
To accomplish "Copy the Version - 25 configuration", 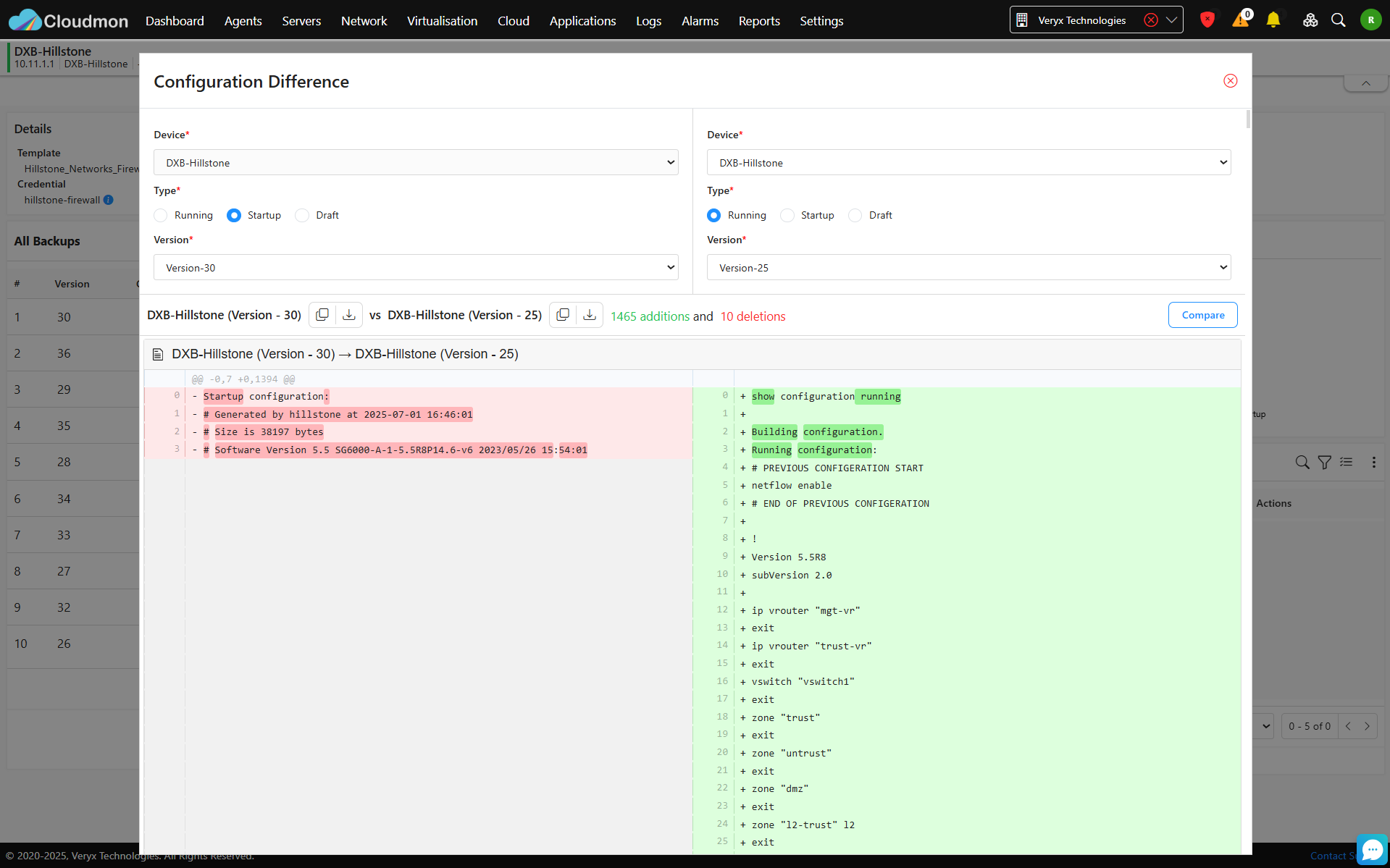I will [x=563, y=315].
